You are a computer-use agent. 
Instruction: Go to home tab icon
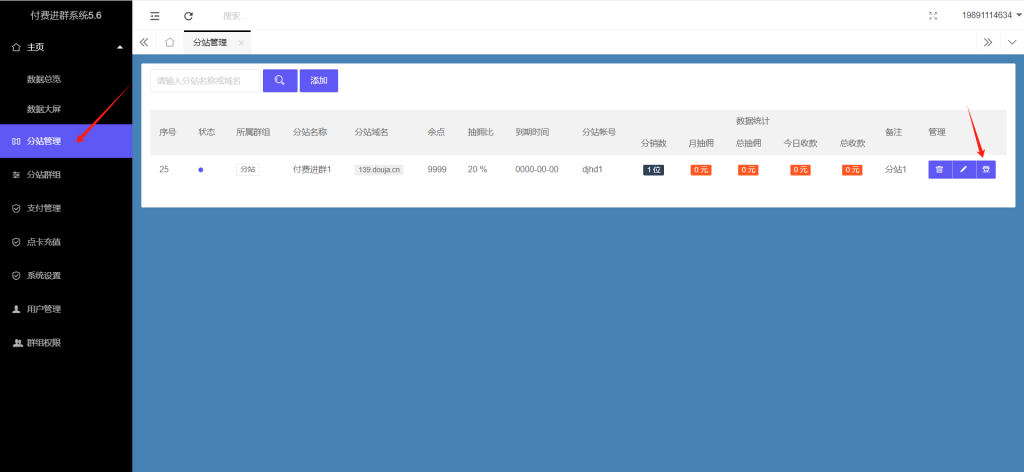170,42
